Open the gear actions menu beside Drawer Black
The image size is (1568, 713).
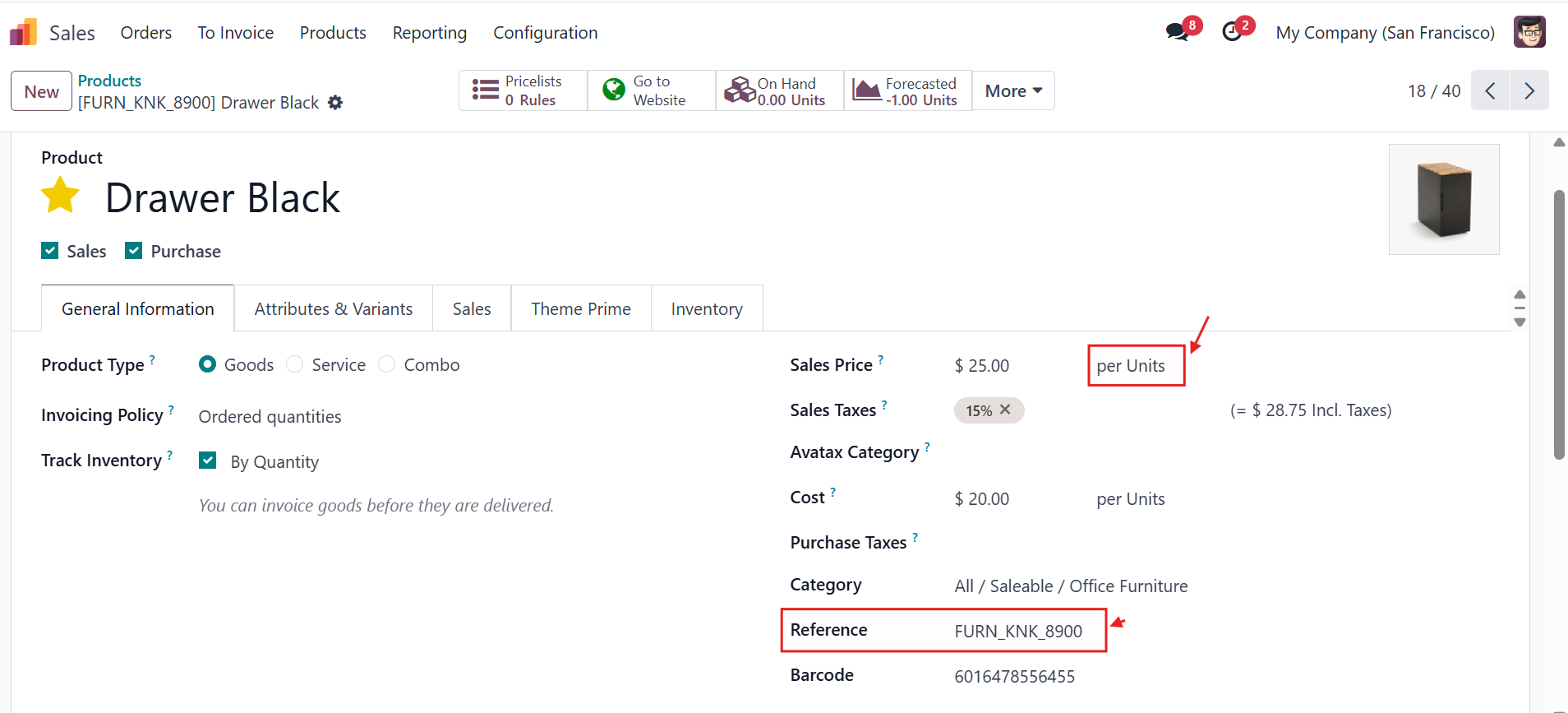coord(335,103)
